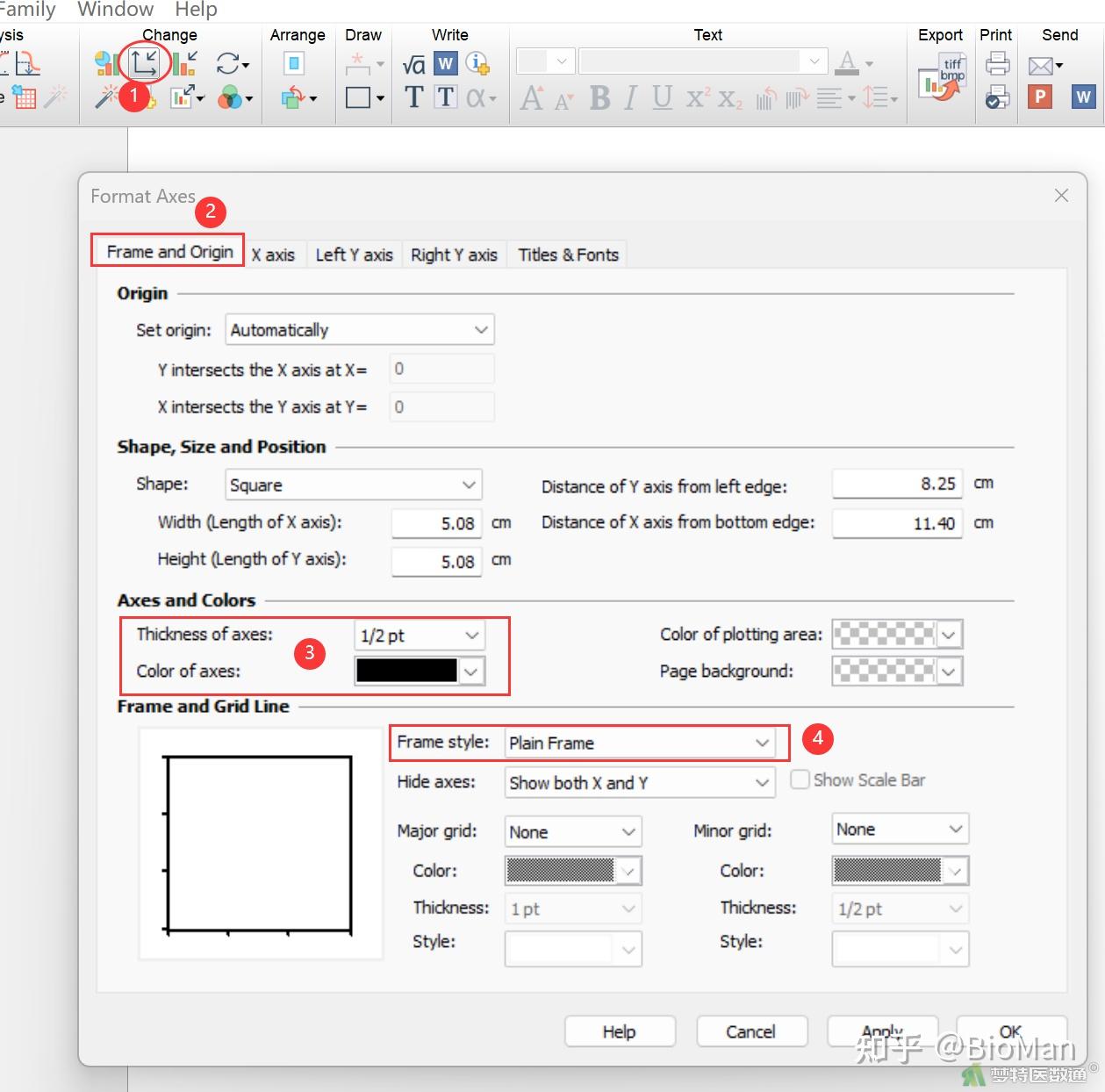Click the Send to Word icon
Viewport: 1105px width, 1092px height.
click(1082, 97)
